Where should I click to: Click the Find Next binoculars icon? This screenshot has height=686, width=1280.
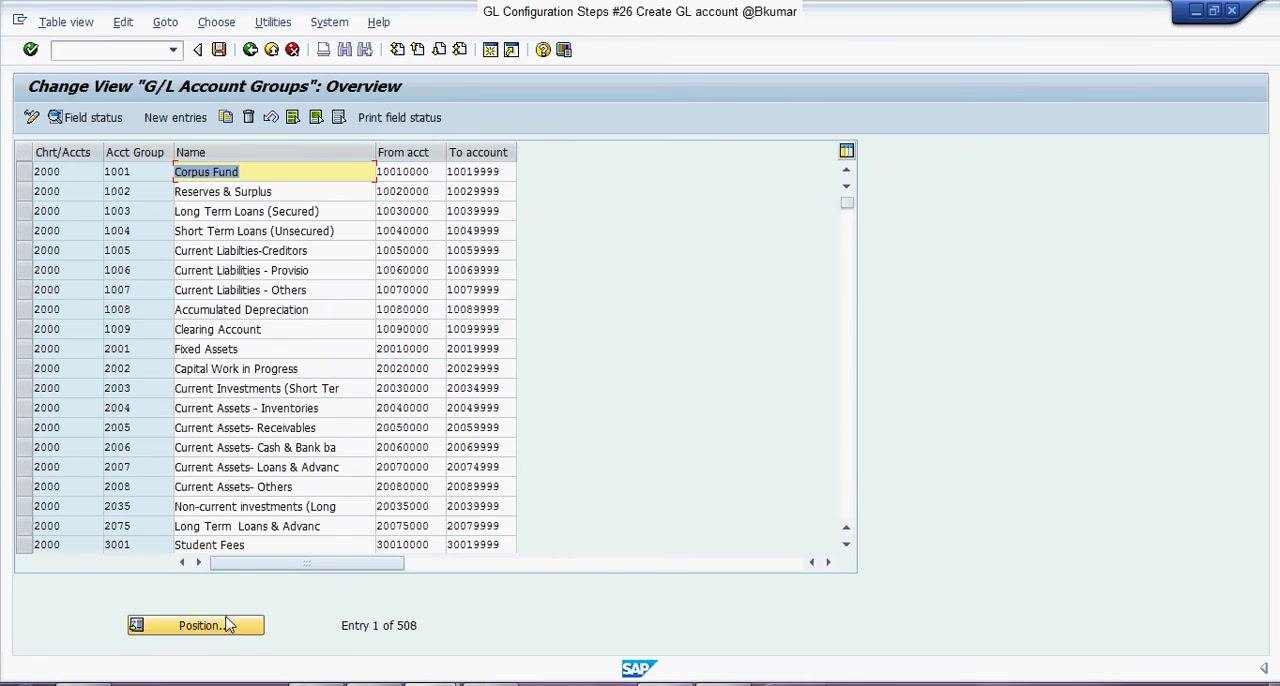tap(365, 50)
